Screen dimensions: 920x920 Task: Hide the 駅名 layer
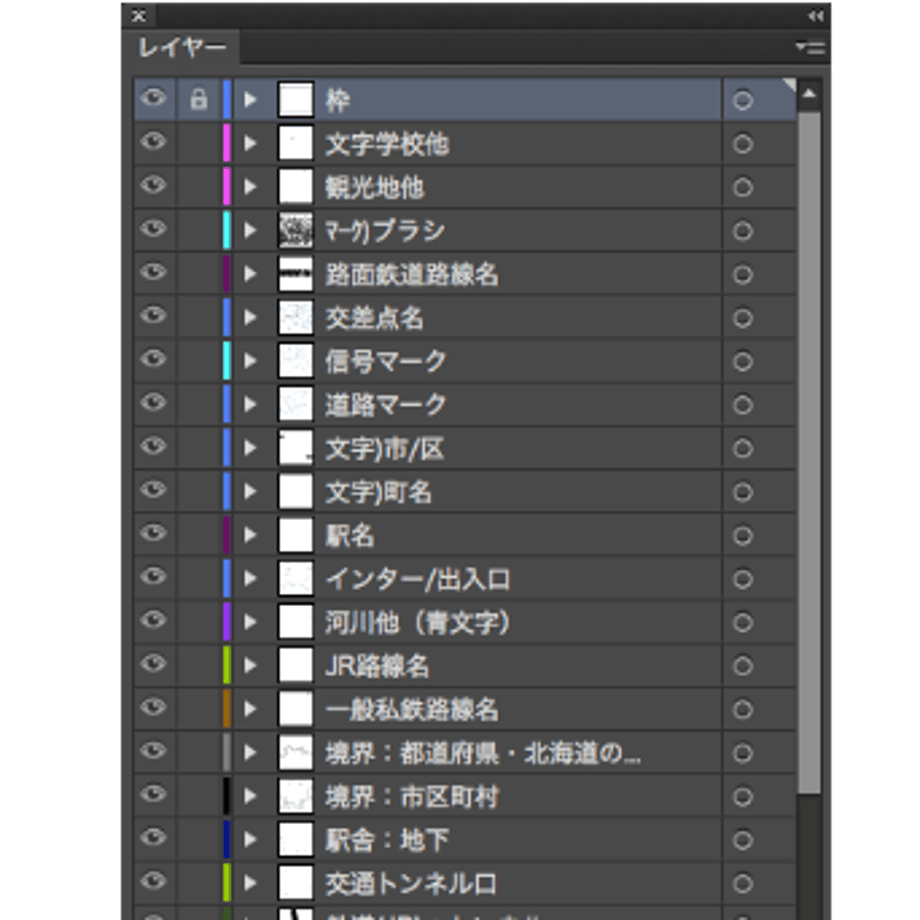pyautogui.click(x=154, y=533)
